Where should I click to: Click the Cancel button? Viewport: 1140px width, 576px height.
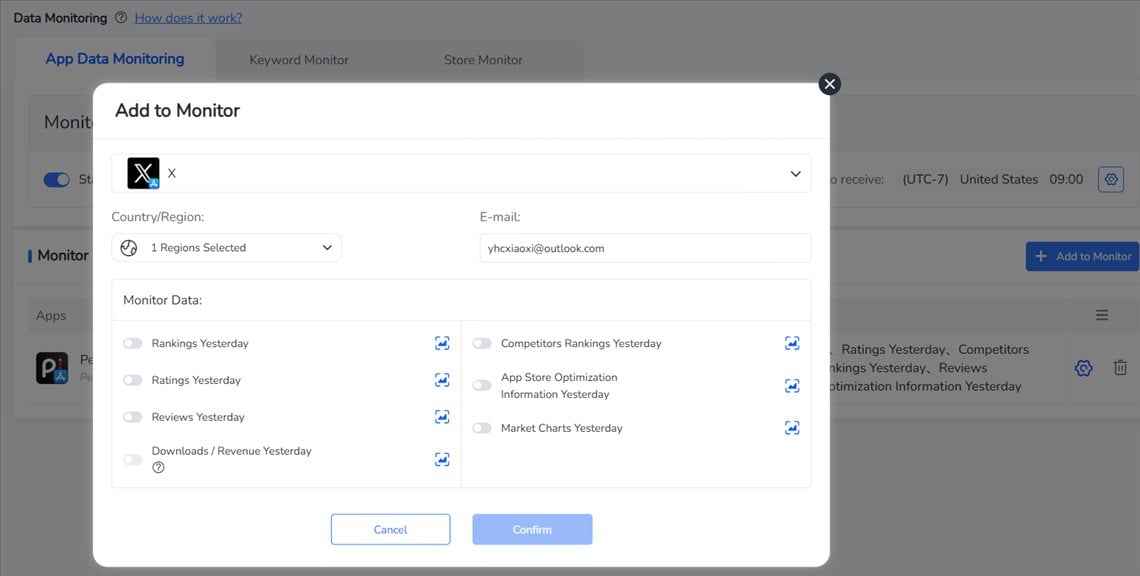(x=390, y=529)
